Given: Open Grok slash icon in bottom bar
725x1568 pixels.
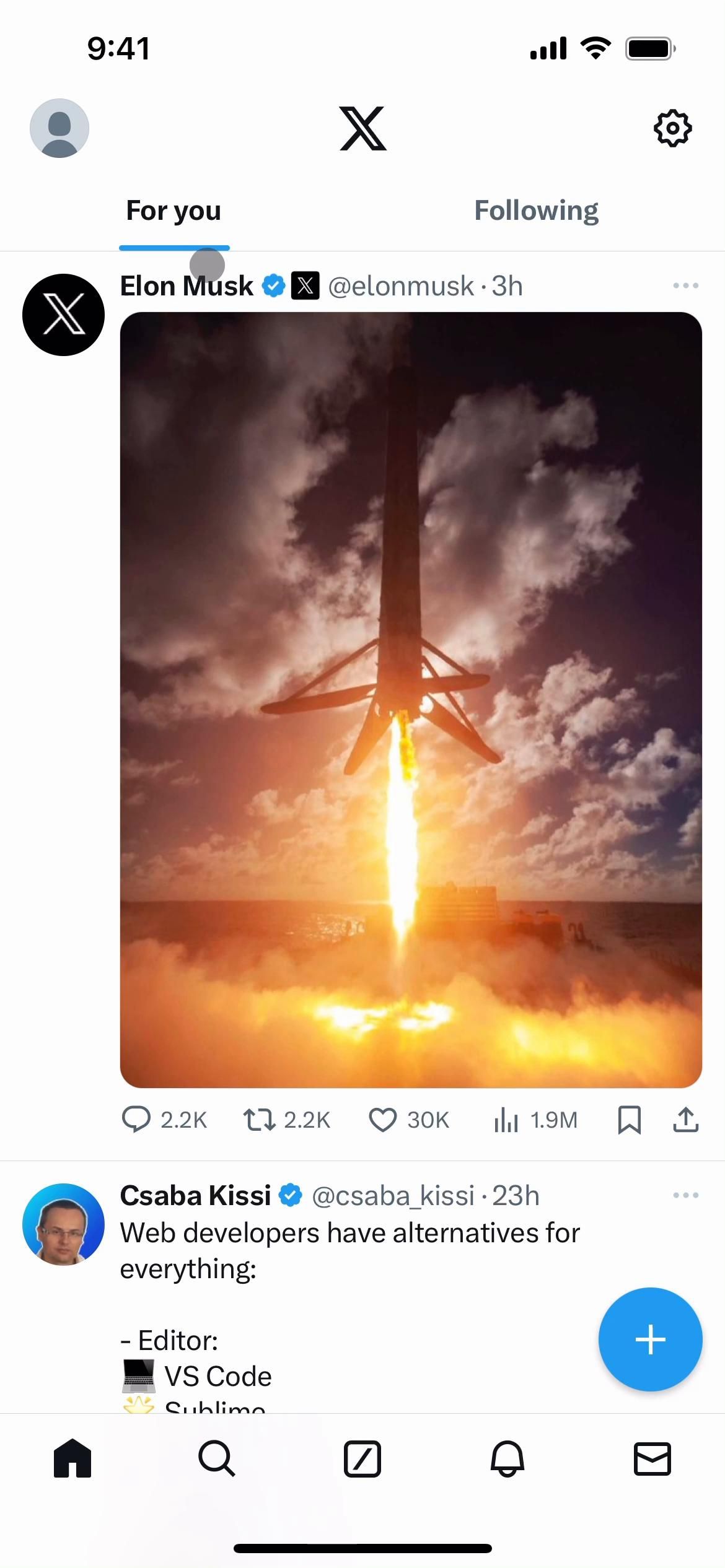Looking at the screenshot, I should pos(362,1458).
